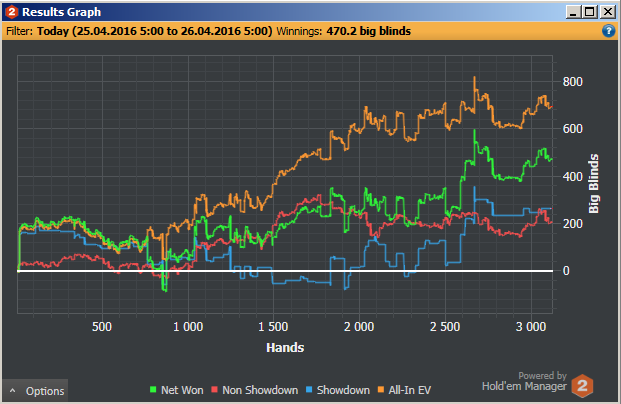Toggle the Showdown legend entry
621x404 pixels.
(x=338, y=390)
